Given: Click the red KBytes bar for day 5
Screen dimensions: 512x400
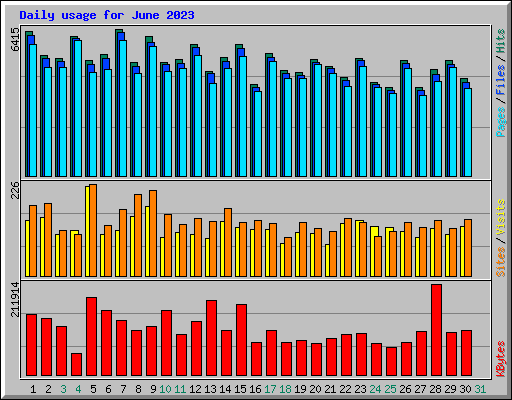Looking at the screenshot, I should coord(91,336).
